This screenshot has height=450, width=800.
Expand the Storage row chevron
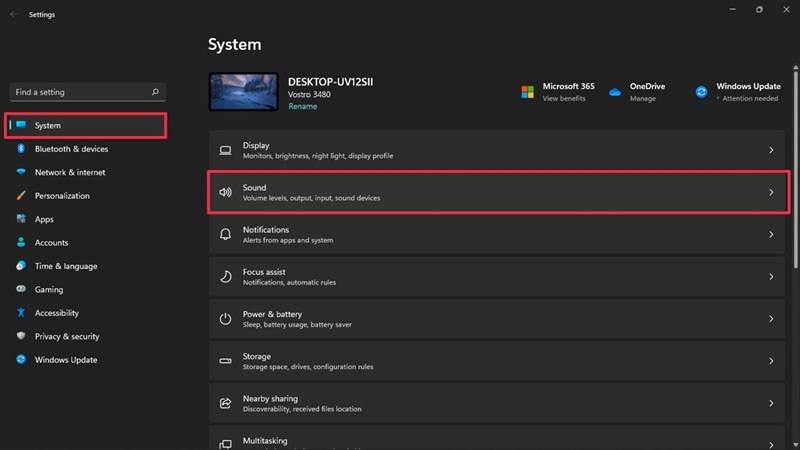[x=771, y=361]
